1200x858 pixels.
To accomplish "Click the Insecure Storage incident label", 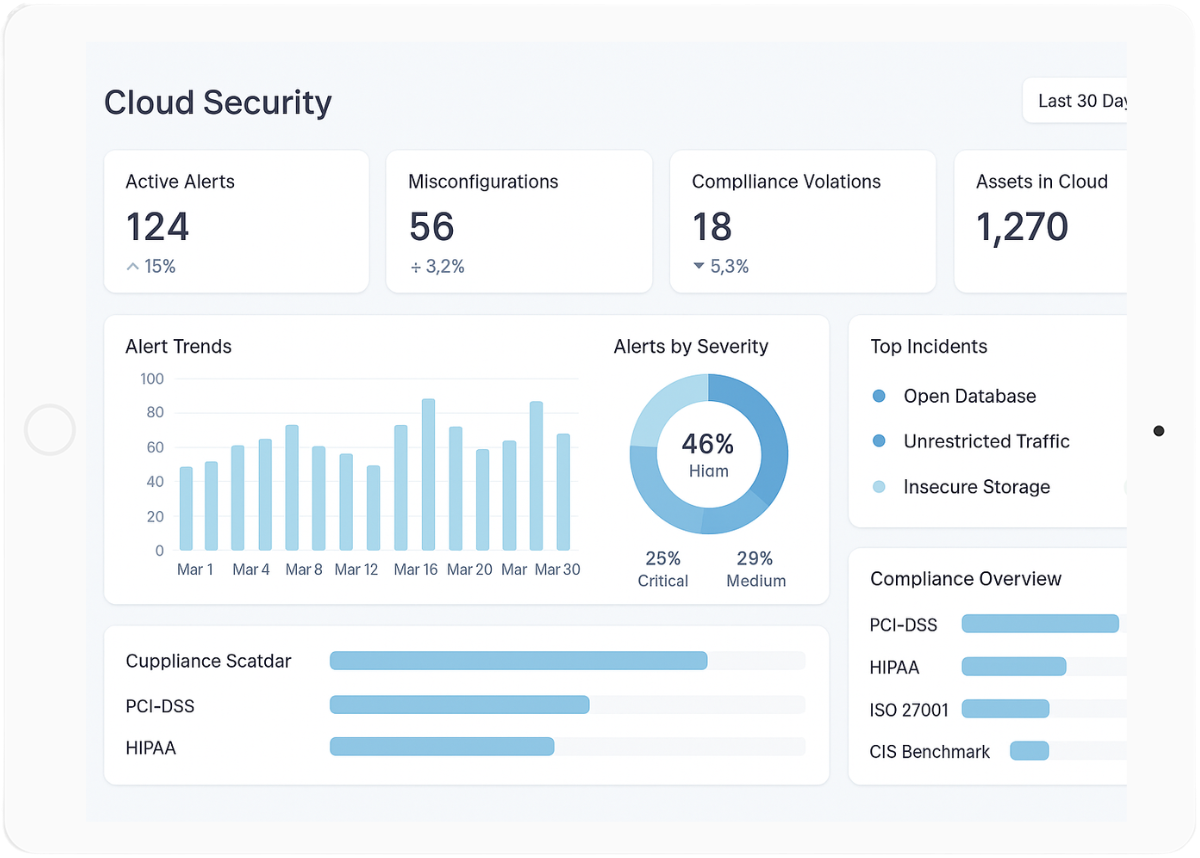I will click(976, 487).
